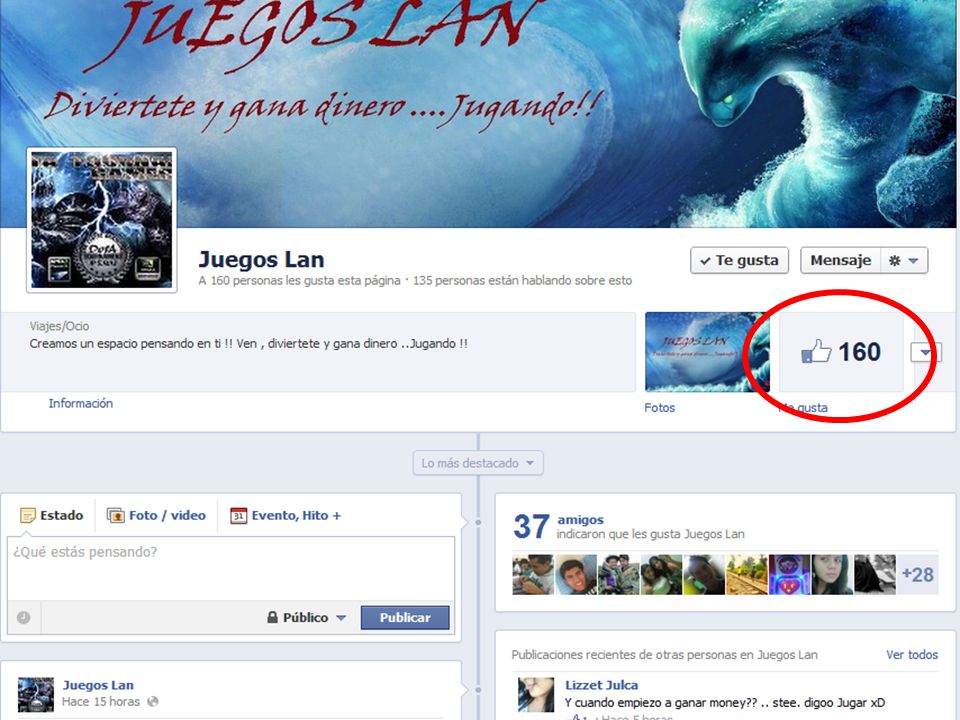Click the 'Creamos un espacio pensando en ti' description
The height and width of the screenshot is (720, 960).
coord(249,343)
